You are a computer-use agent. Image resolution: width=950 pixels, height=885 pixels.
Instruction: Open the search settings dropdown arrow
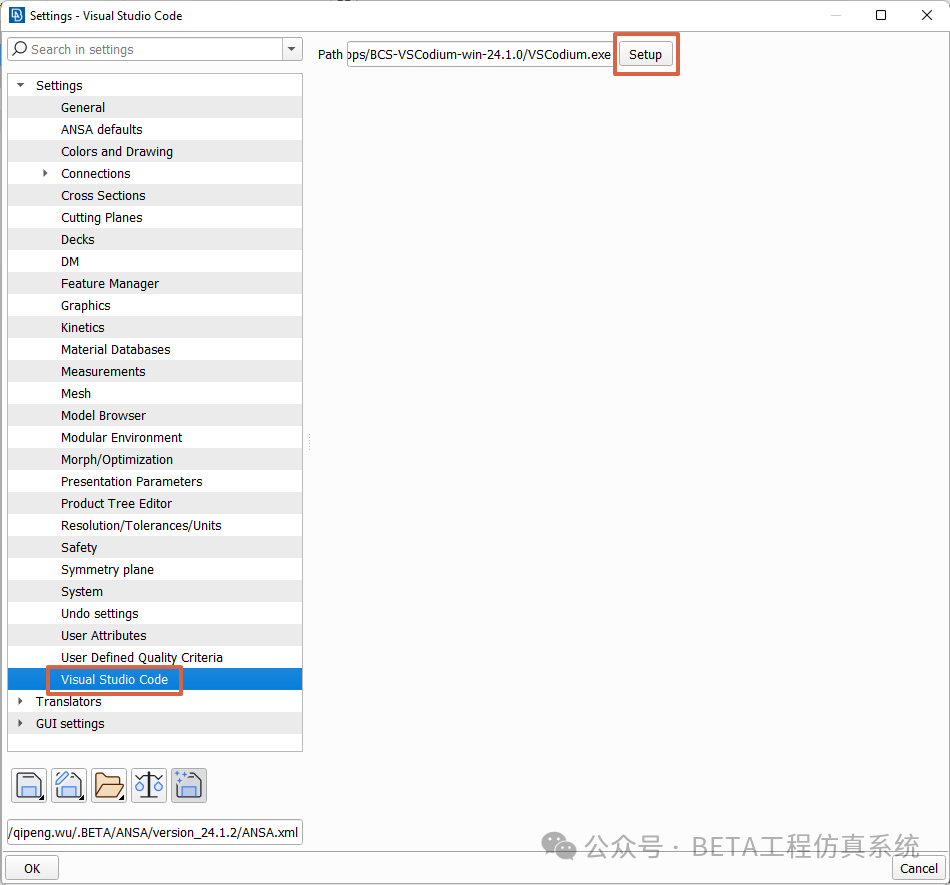click(x=291, y=49)
